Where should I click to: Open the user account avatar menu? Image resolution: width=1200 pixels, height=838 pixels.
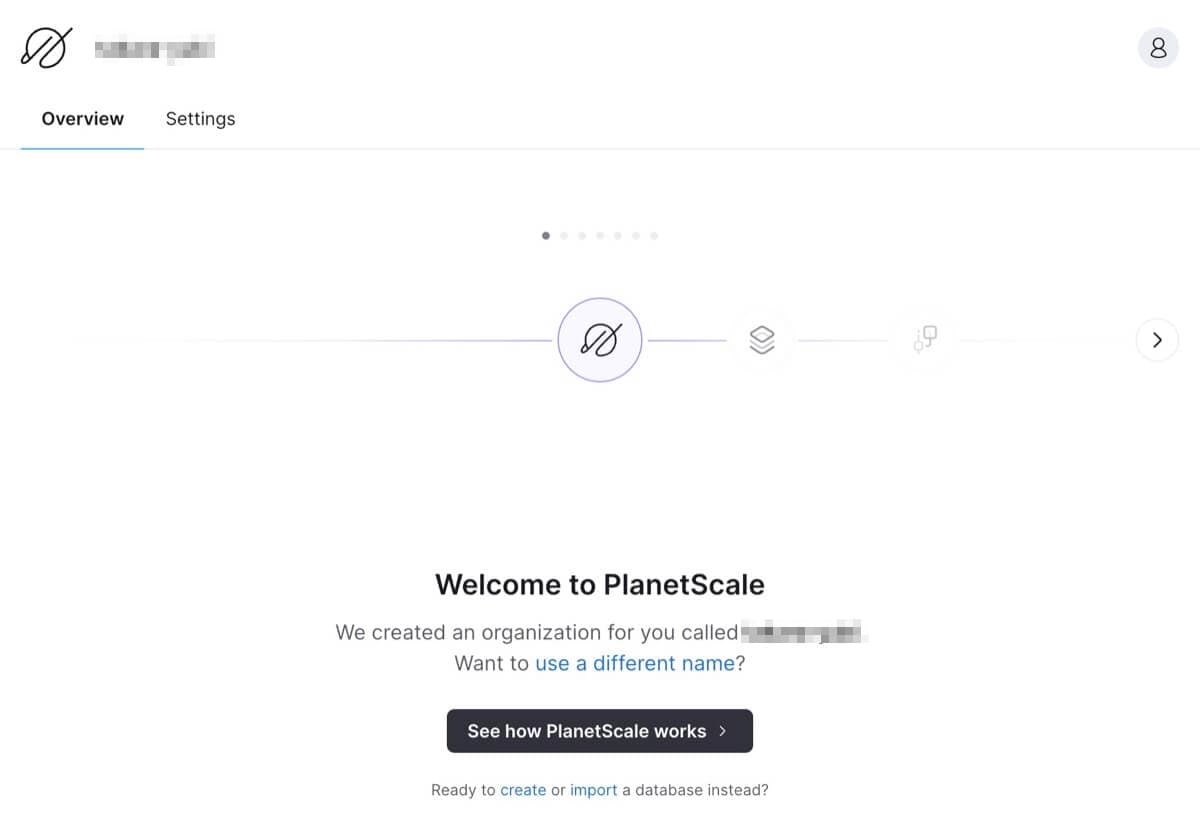[1158, 47]
